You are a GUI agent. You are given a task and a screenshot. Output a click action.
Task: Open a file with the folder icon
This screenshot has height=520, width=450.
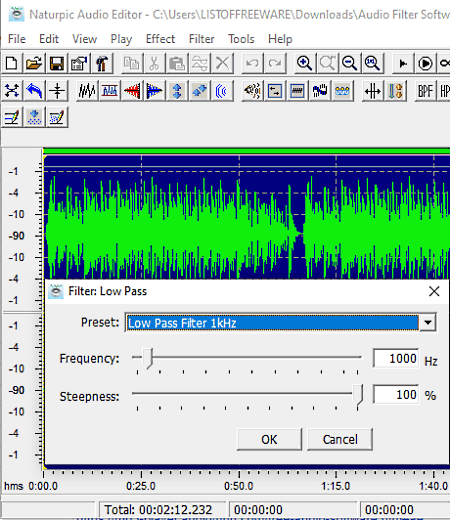pos(34,63)
